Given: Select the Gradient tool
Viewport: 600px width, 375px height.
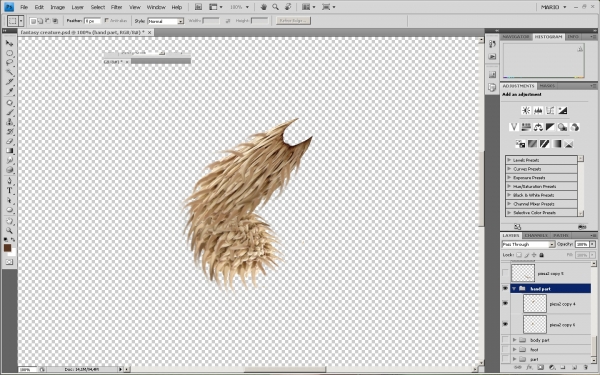Looking at the screenshot, I should point(9,151).
